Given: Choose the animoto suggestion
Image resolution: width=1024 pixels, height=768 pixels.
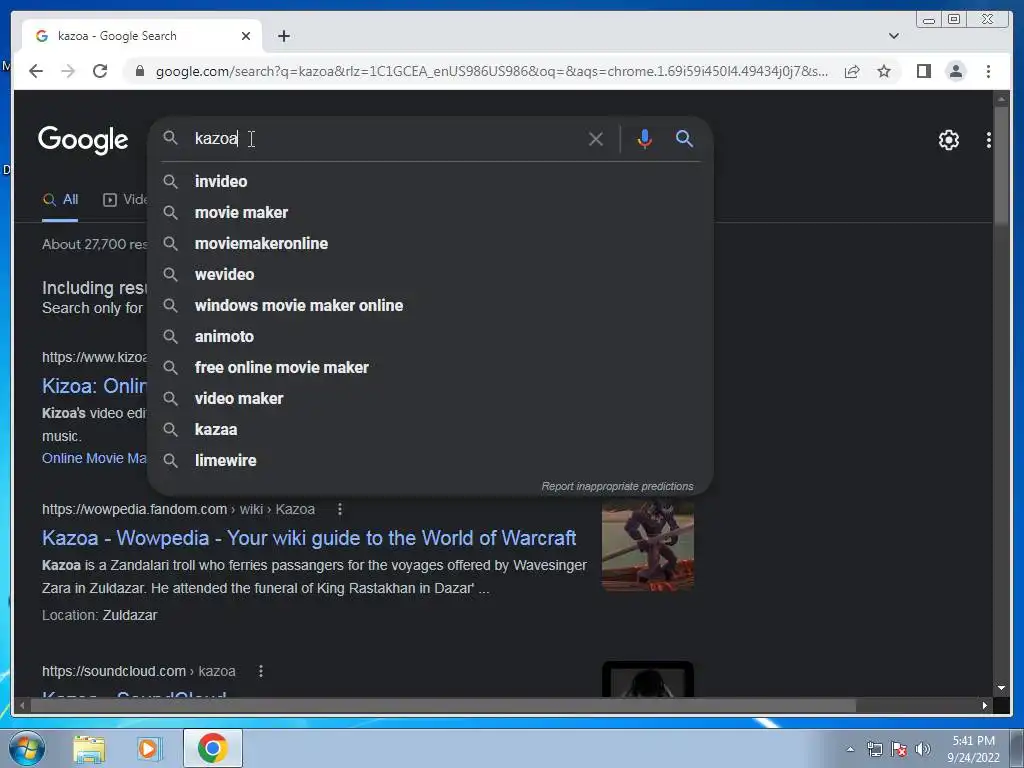Looking at the screenshot, I should [430, 336].
